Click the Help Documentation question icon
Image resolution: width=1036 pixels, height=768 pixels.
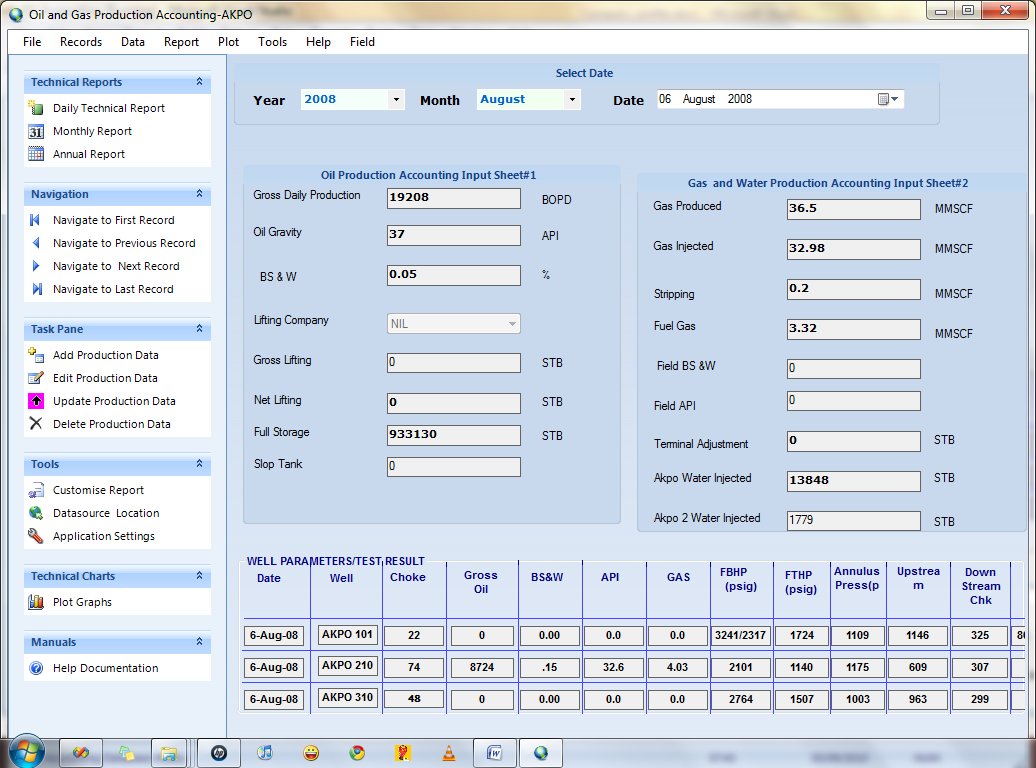click(x=36, y=668)
